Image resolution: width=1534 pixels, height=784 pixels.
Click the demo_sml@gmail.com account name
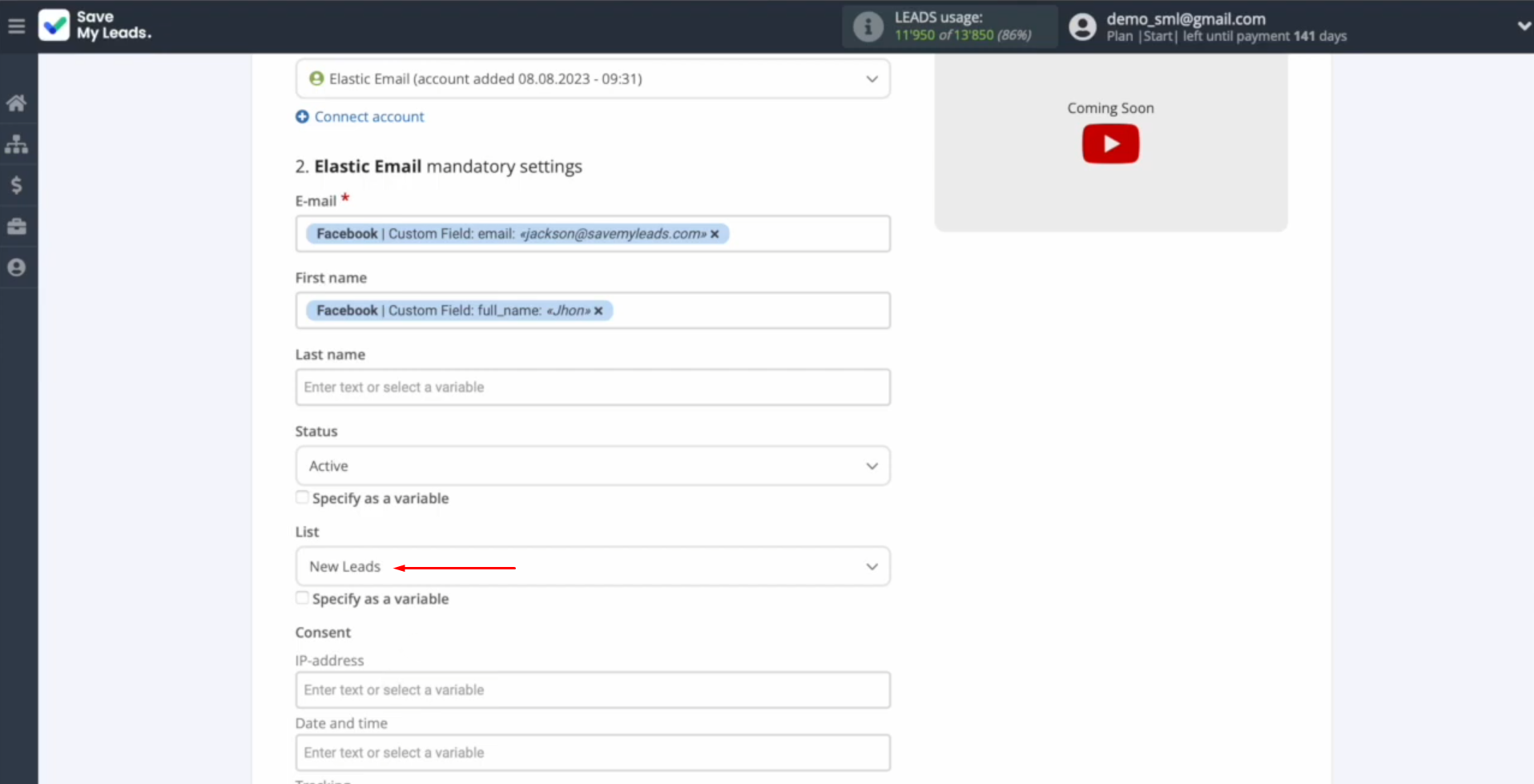coord(1186,19)
